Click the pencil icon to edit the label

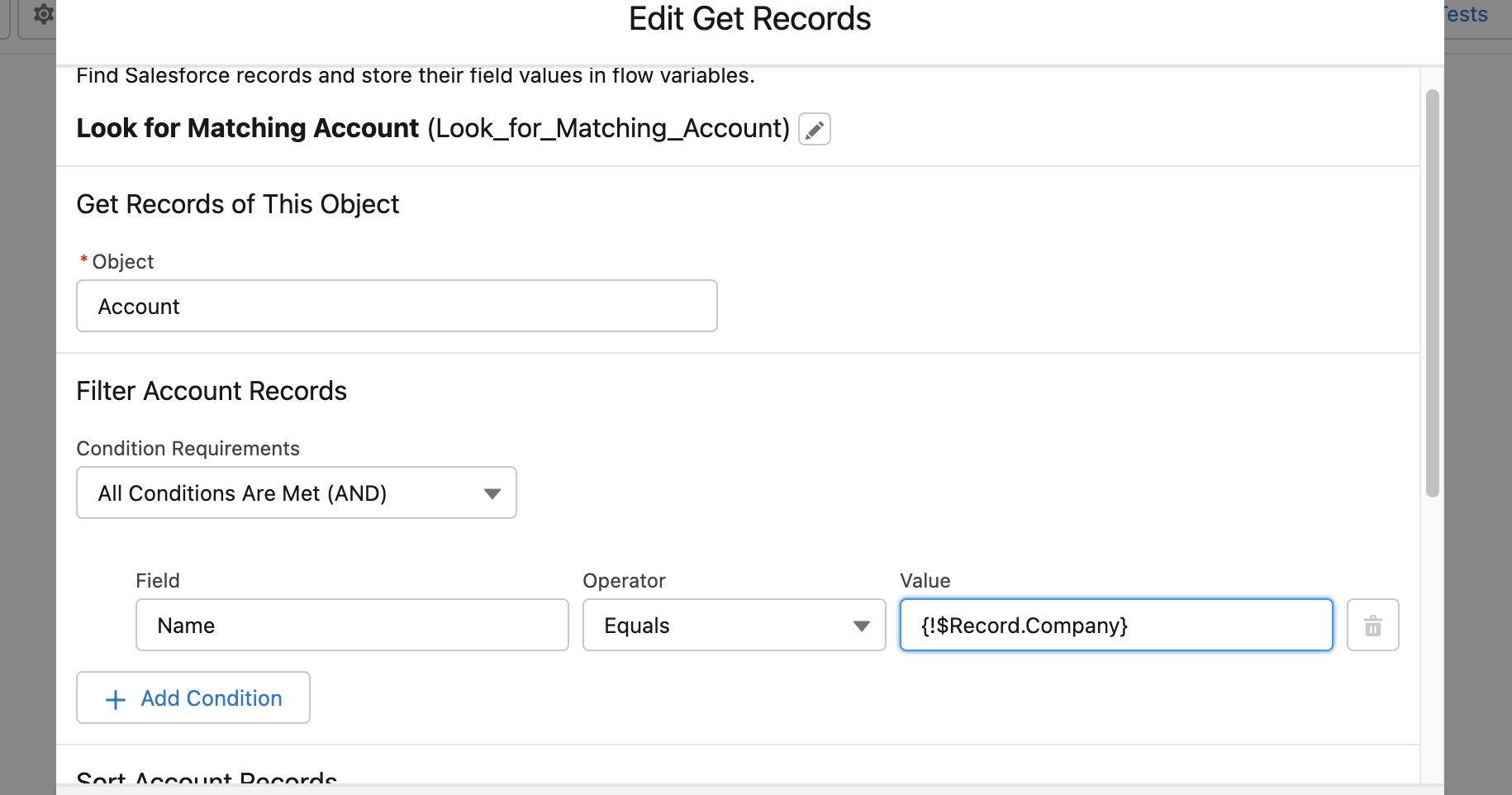(814, 129)
